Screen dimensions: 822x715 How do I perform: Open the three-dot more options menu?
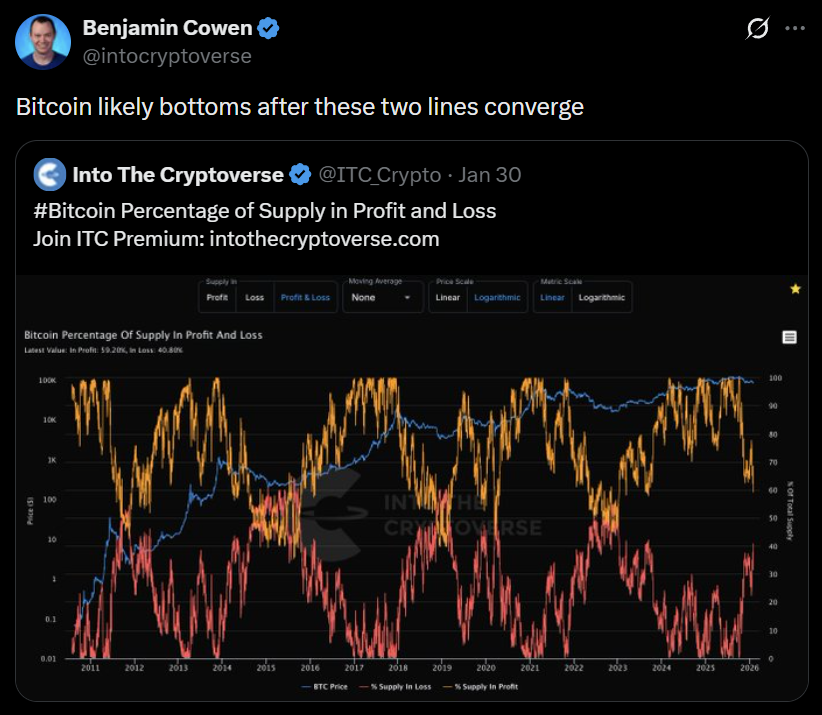795,29
